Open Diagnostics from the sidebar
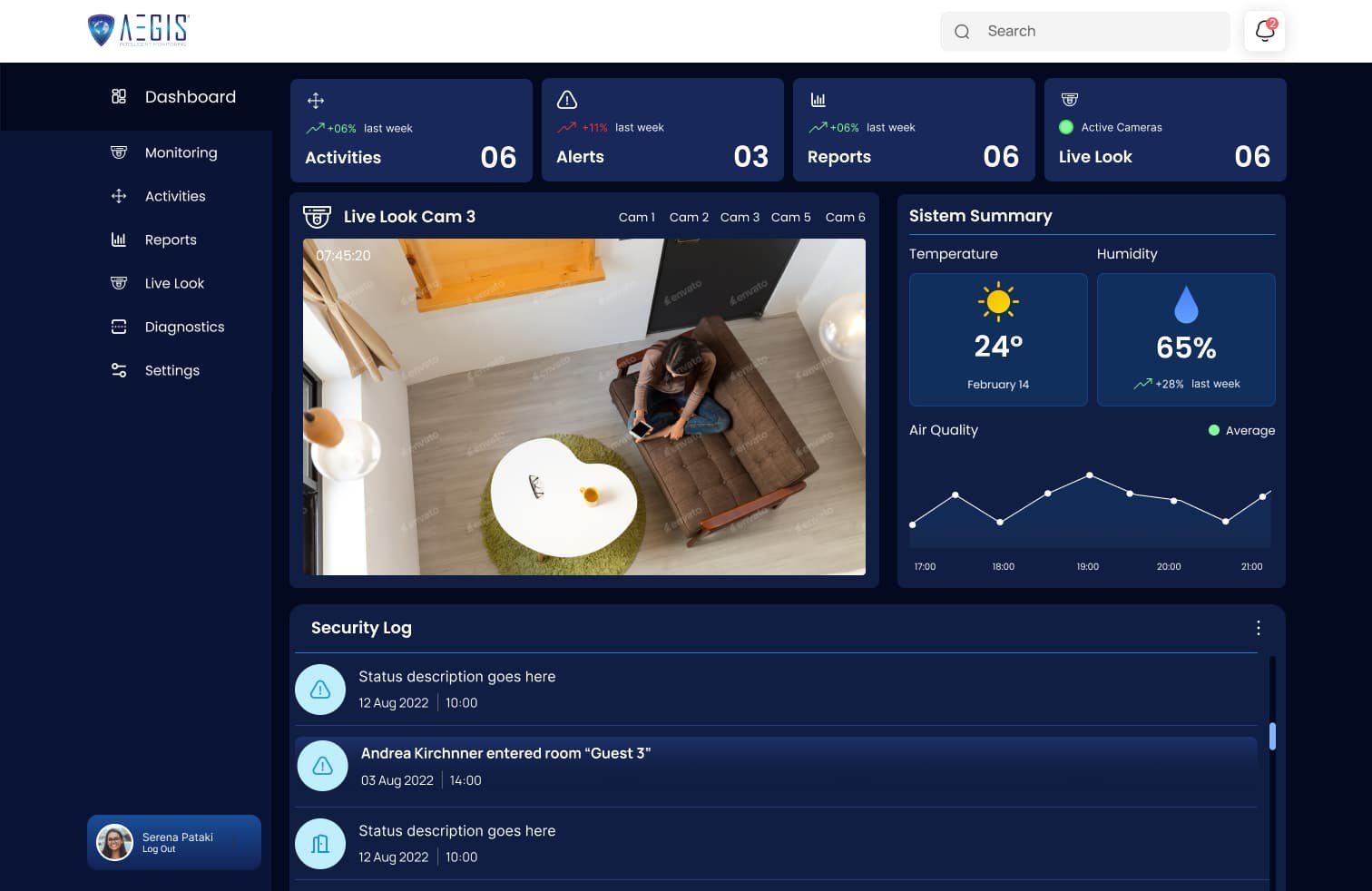The image size is (1372, 891). tap(184, 327)
